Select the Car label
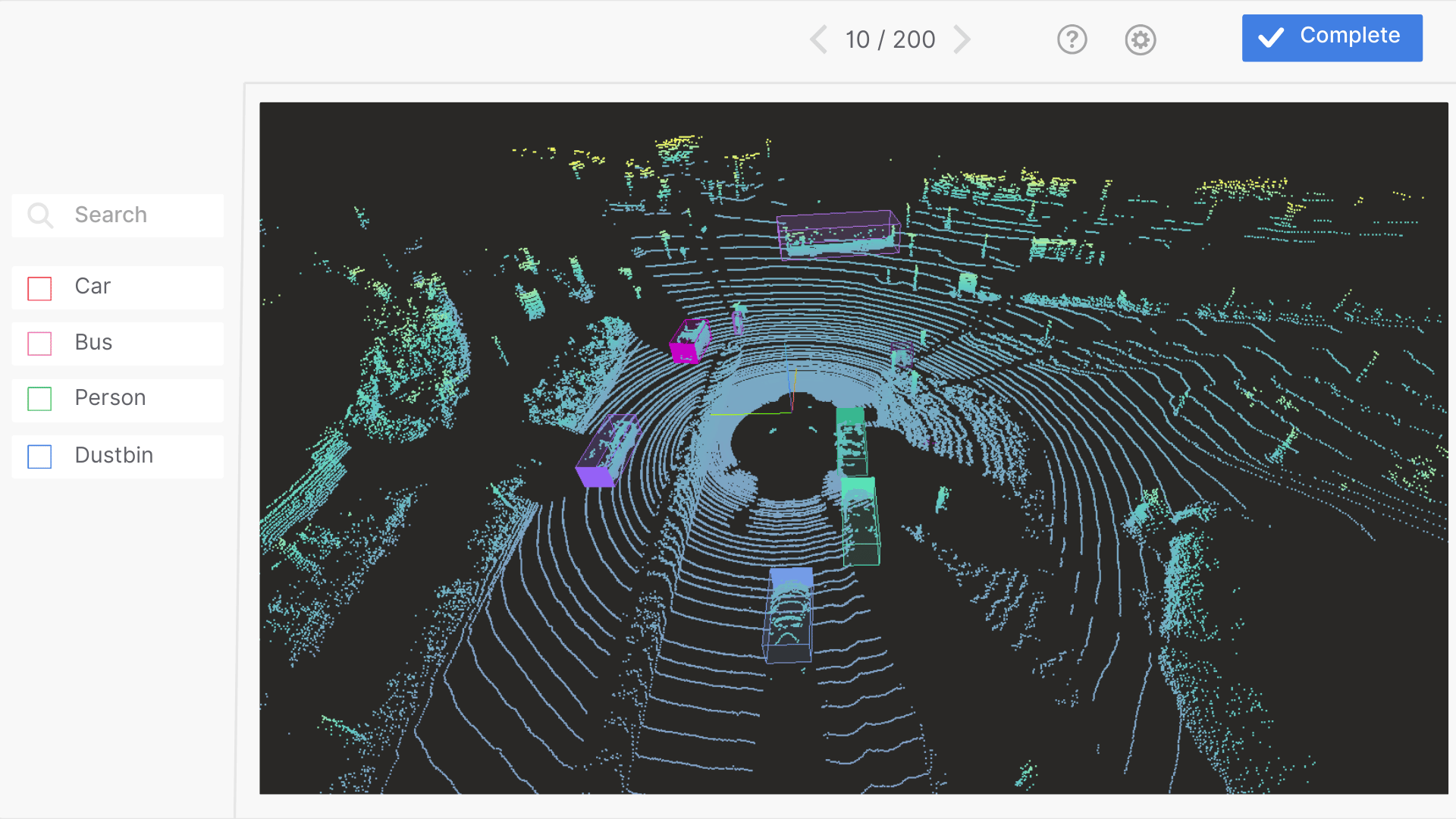The image size is (1456, 819). coord(93,287)
